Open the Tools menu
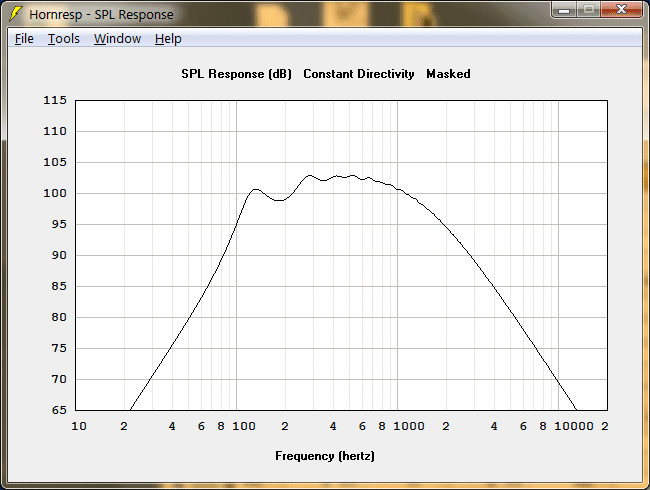 tap(63, 39)
